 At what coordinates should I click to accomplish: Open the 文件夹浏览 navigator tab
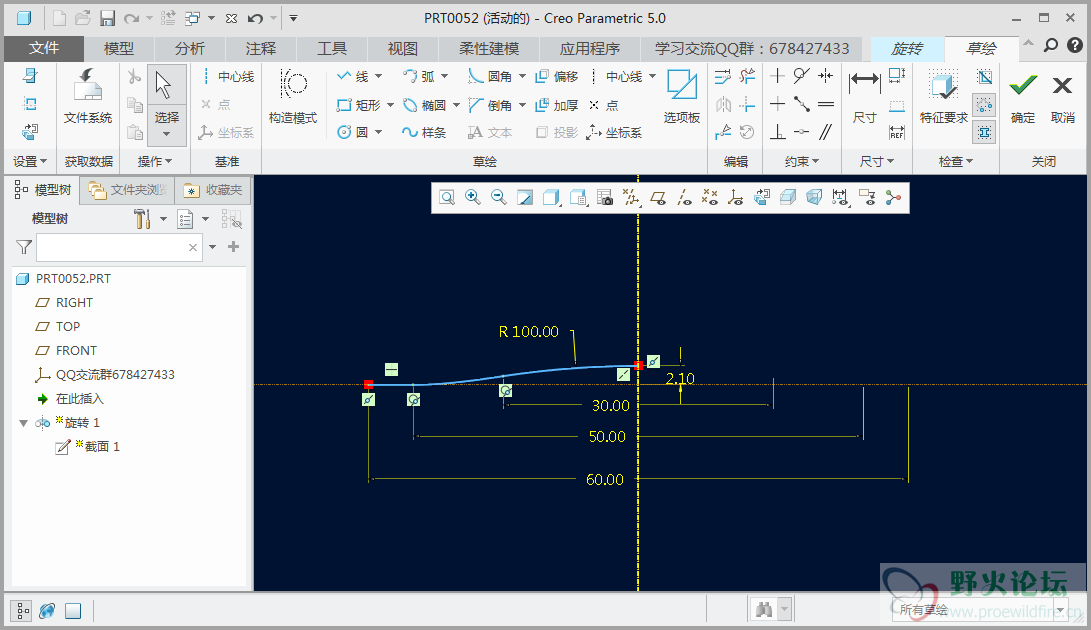point(127,190)
